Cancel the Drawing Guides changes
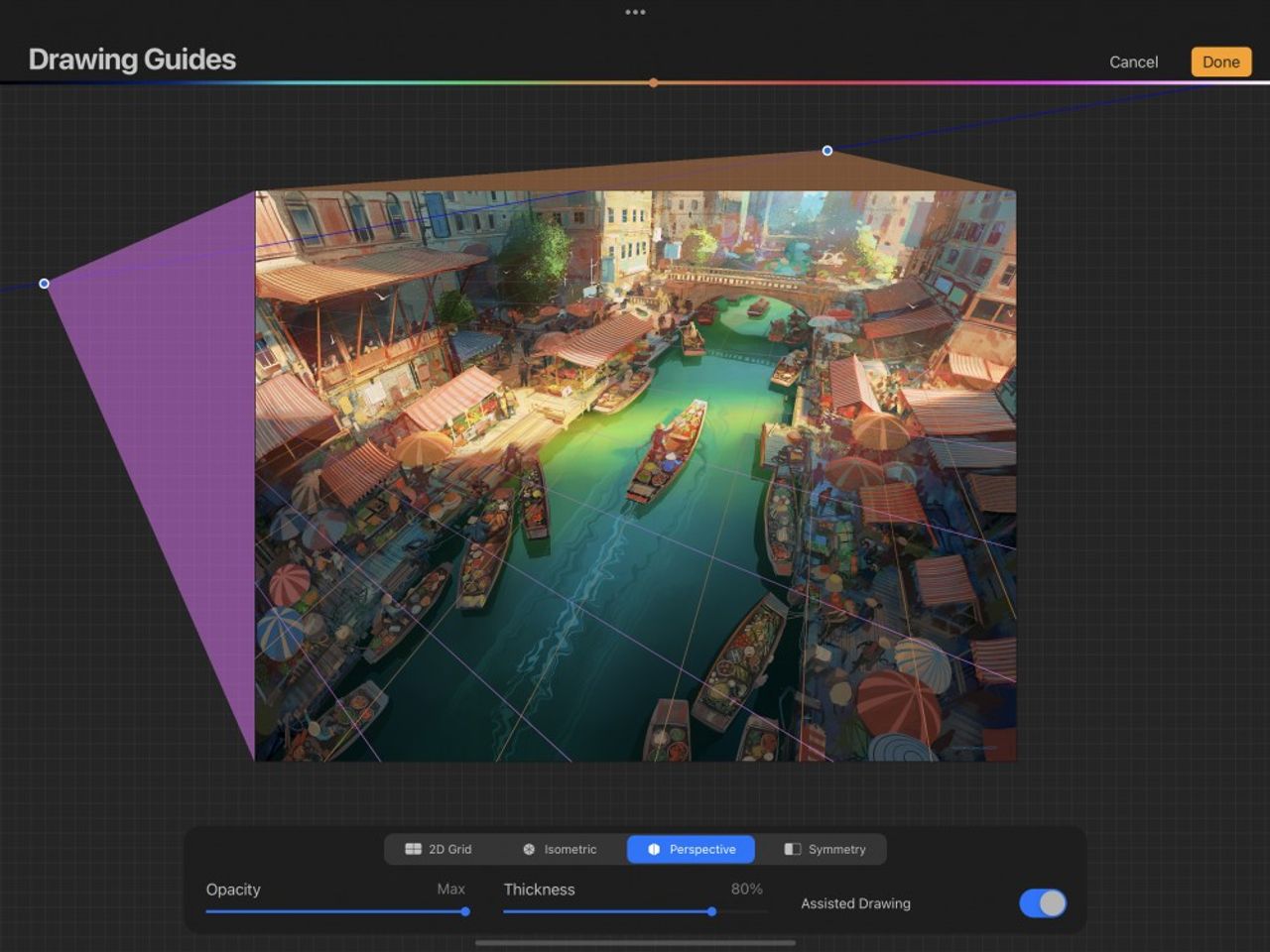1270x952 pixels. point(1132,61)
